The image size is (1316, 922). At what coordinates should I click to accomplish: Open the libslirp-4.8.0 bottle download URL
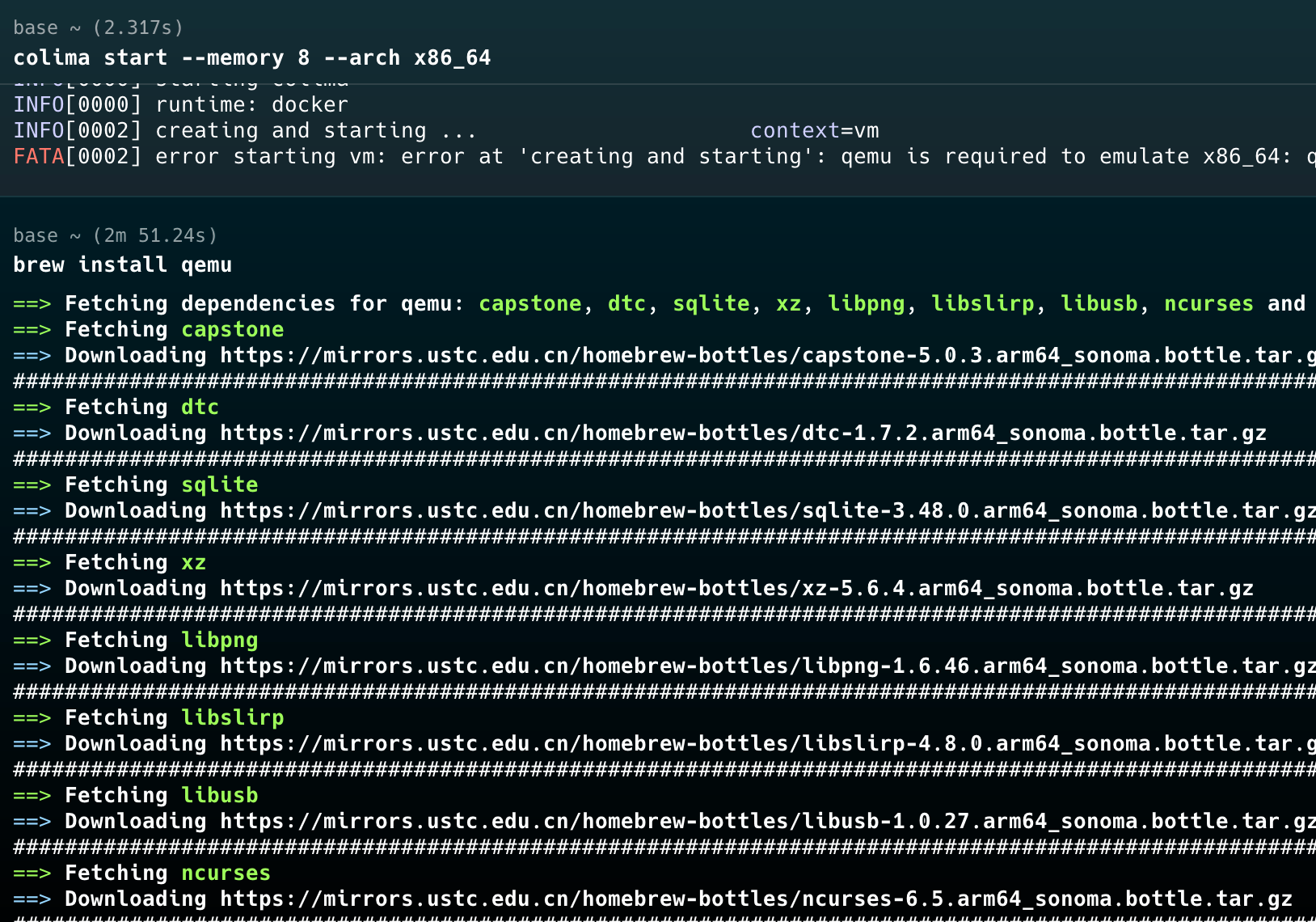click(x=768, y=743)
